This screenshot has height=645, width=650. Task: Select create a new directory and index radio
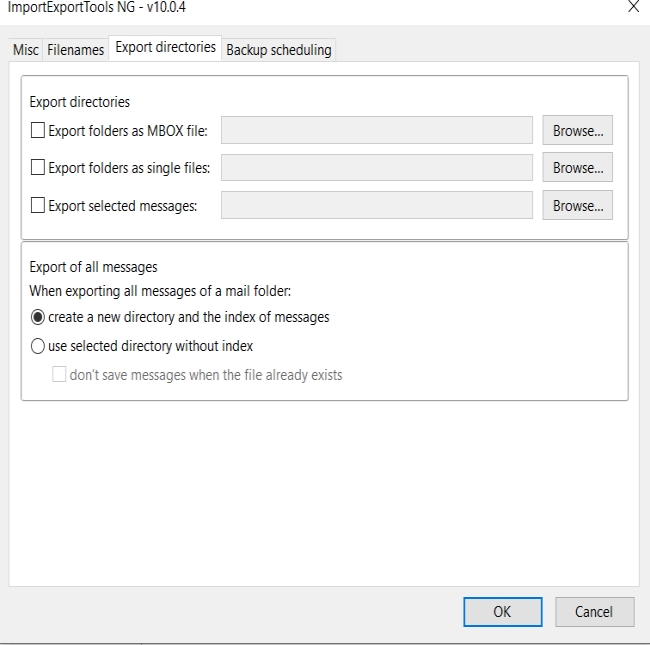38,317
